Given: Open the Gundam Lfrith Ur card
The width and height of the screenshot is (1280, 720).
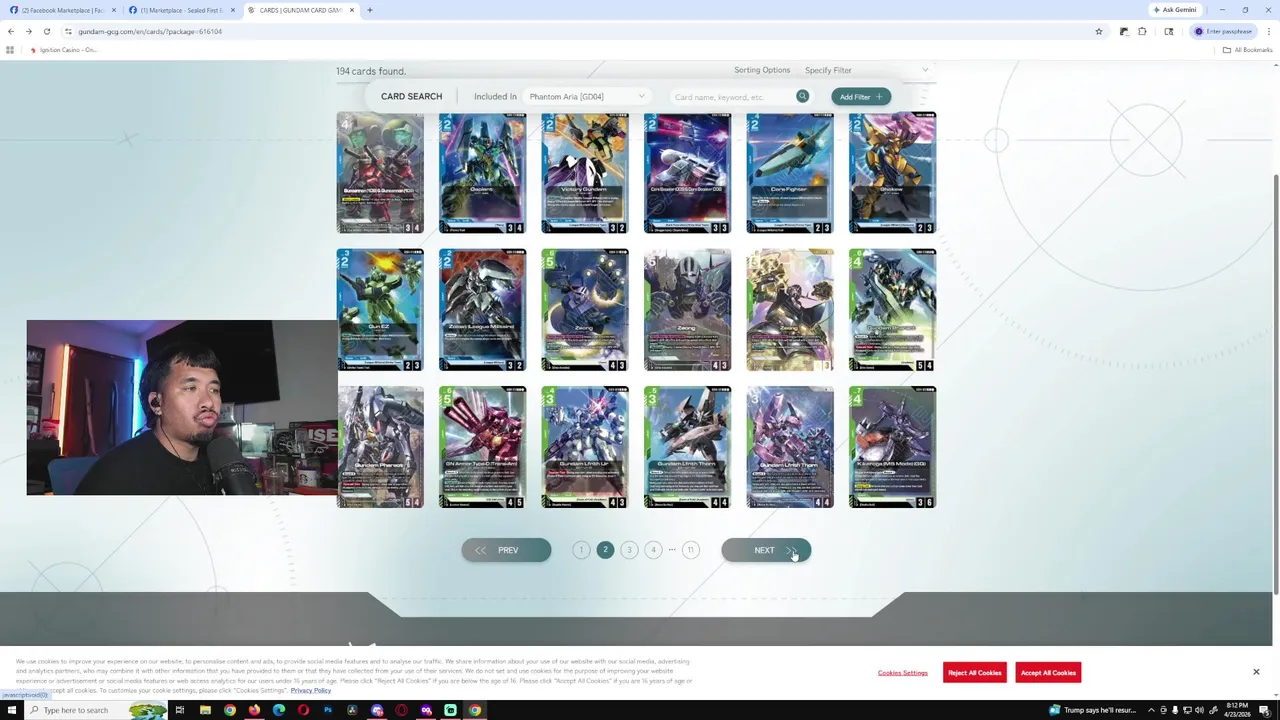Looking at the screenshot, I should (585, 447).
